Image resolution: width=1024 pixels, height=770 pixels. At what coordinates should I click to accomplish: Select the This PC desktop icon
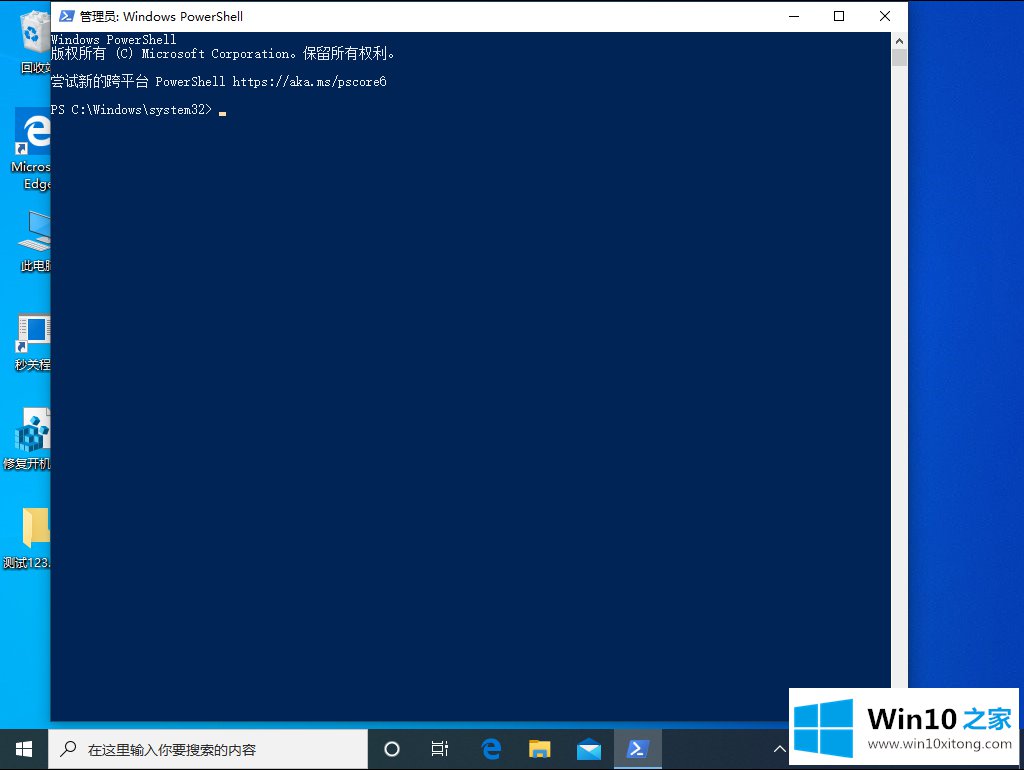coord(34,240)
